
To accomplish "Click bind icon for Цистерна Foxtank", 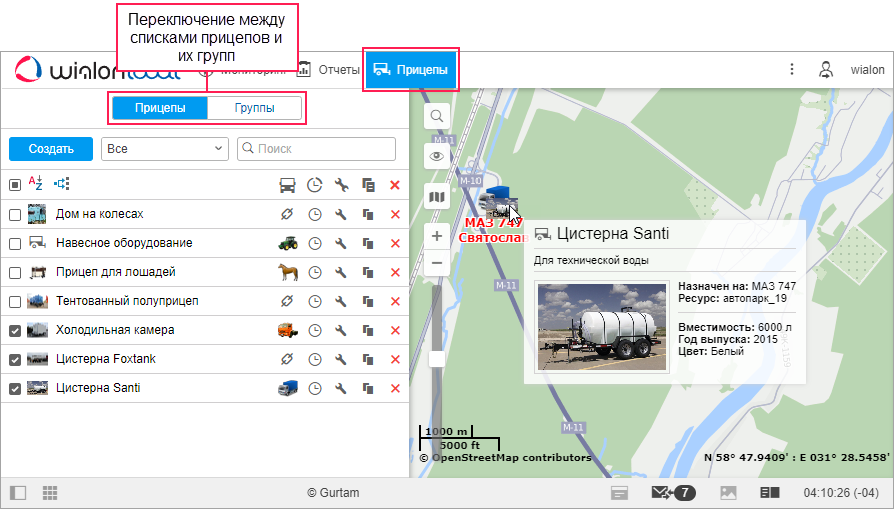I will [287, 359].
